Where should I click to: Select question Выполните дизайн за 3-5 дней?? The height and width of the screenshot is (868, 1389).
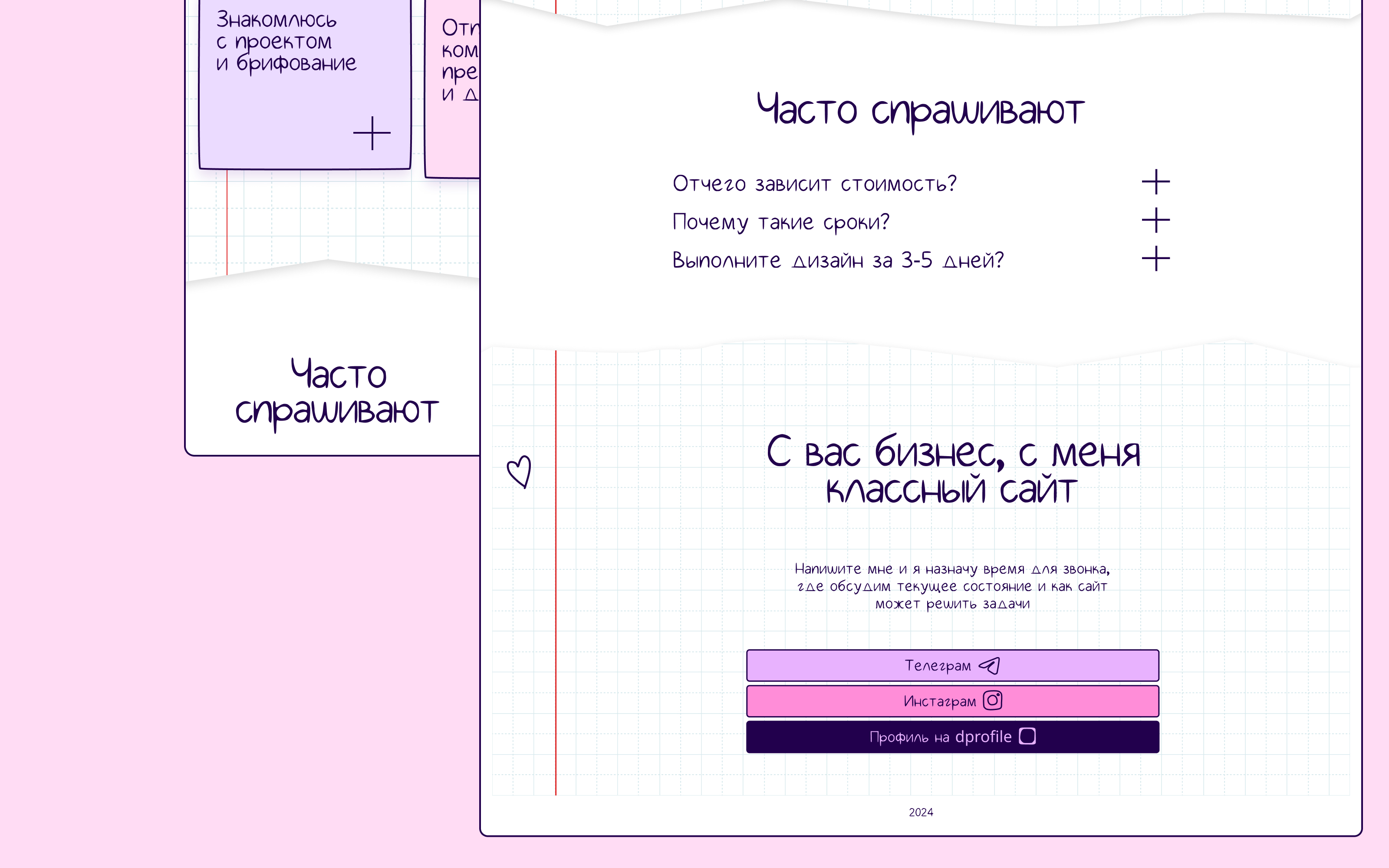point(838,261)
